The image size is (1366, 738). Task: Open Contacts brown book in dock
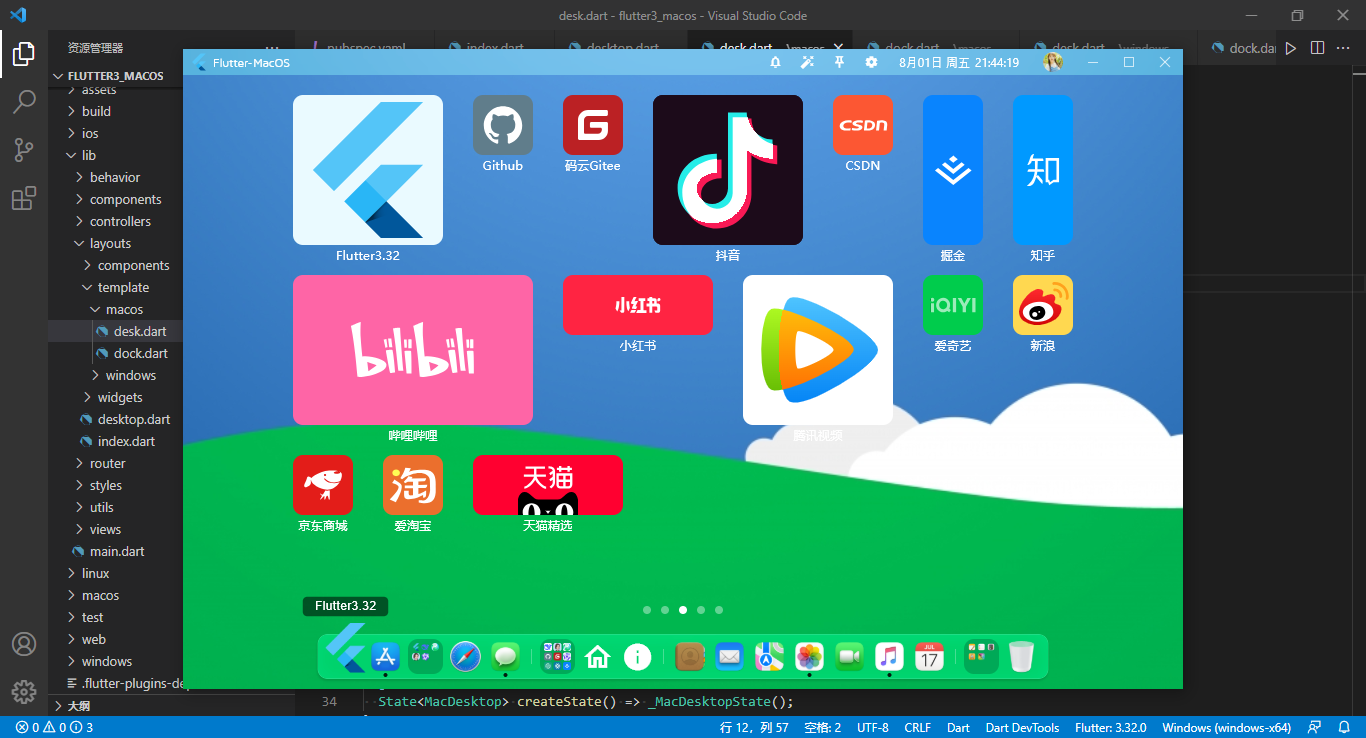[690, 657]
